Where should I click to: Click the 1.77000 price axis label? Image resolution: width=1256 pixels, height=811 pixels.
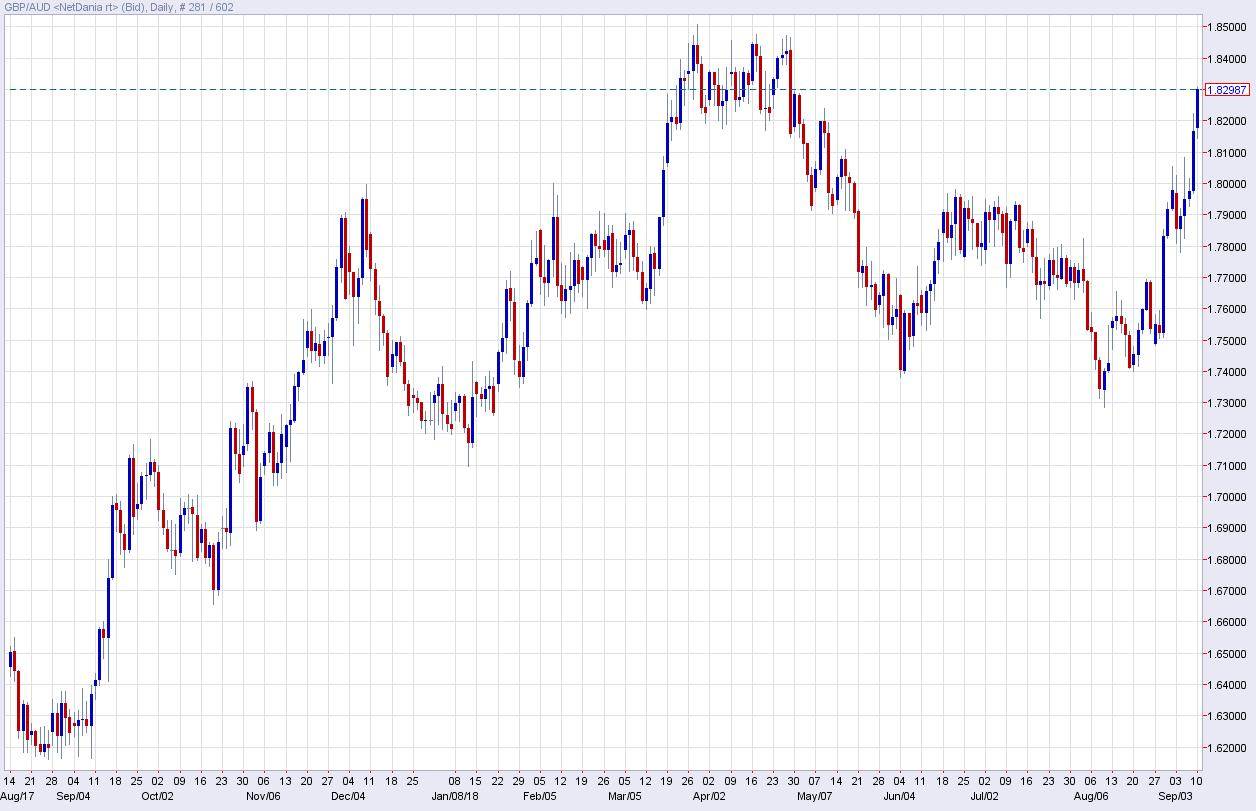tap(1227, 278)
